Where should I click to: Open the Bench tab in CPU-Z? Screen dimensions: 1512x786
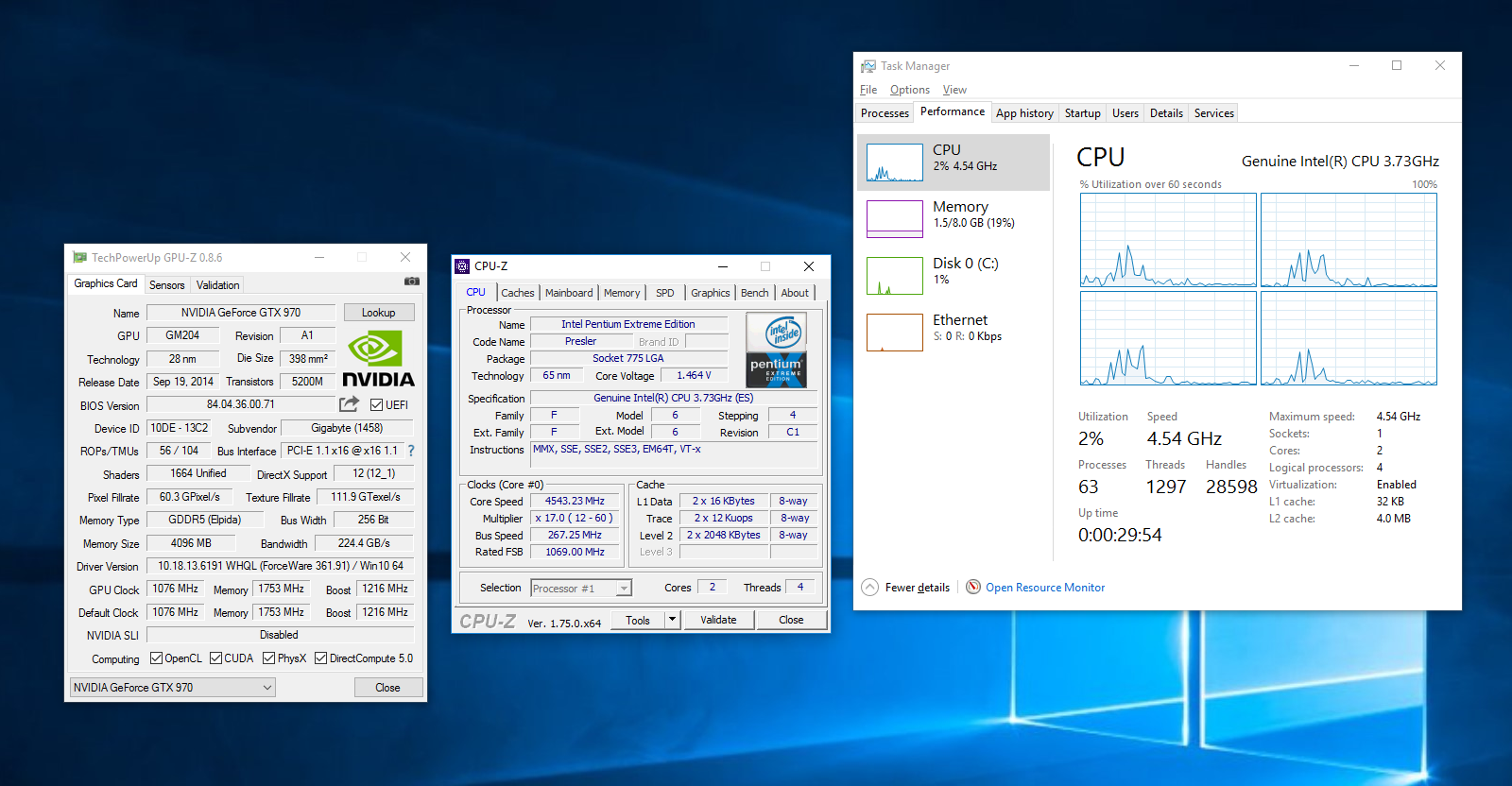coord(755,293)
